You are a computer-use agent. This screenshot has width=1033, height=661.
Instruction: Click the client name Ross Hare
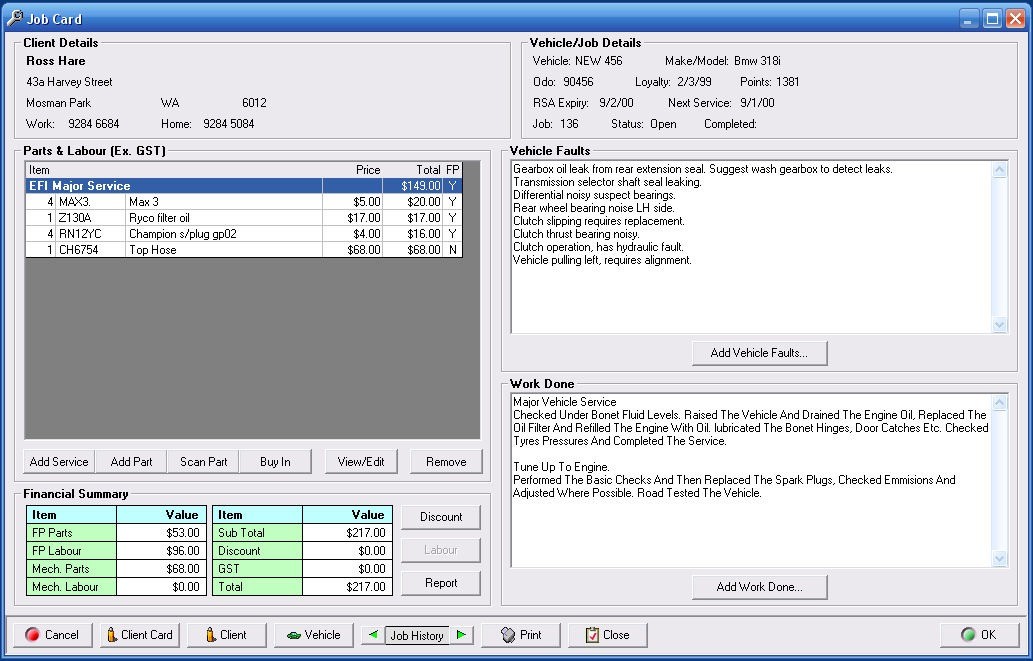(x=55, y=61)
